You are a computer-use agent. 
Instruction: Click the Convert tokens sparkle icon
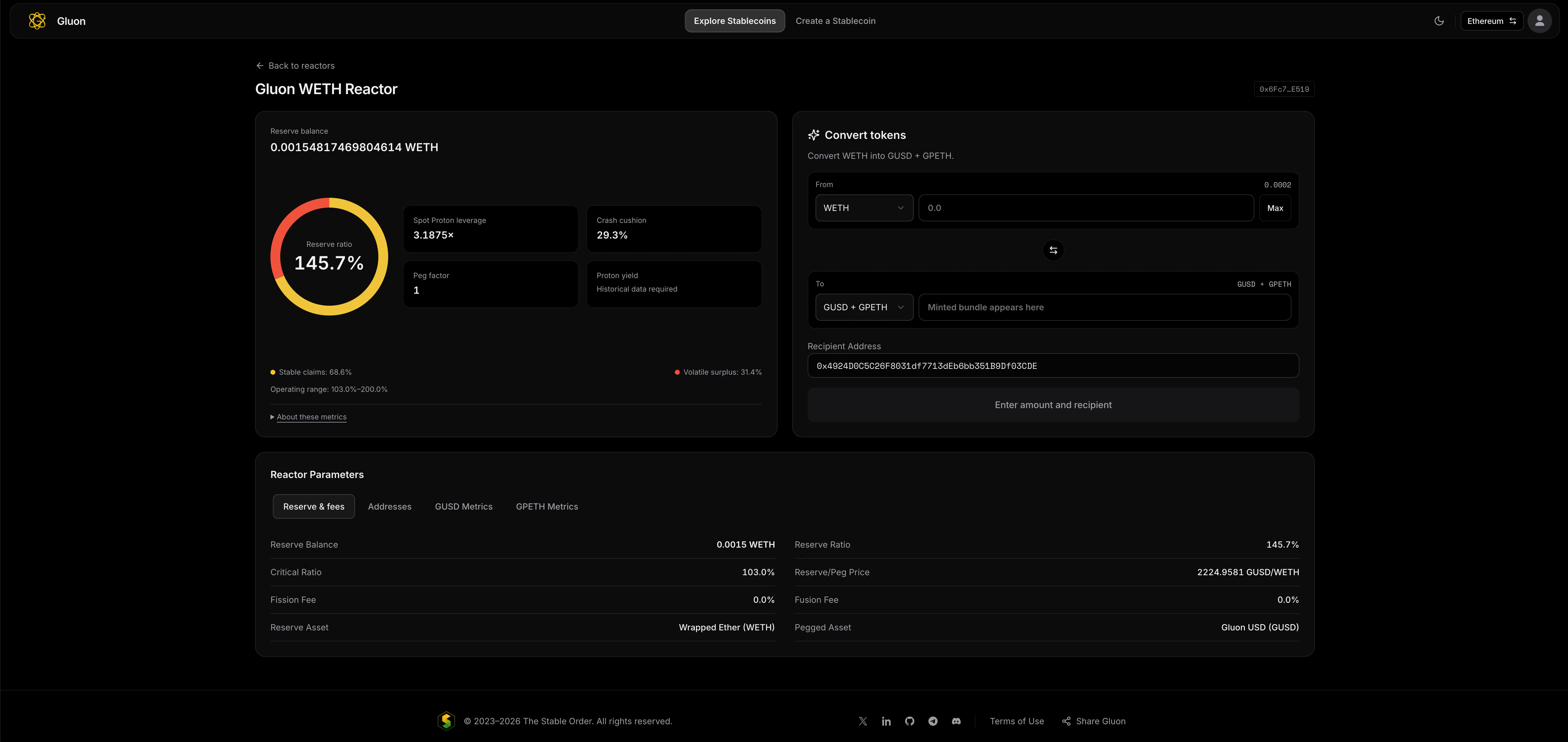[814, 135]
